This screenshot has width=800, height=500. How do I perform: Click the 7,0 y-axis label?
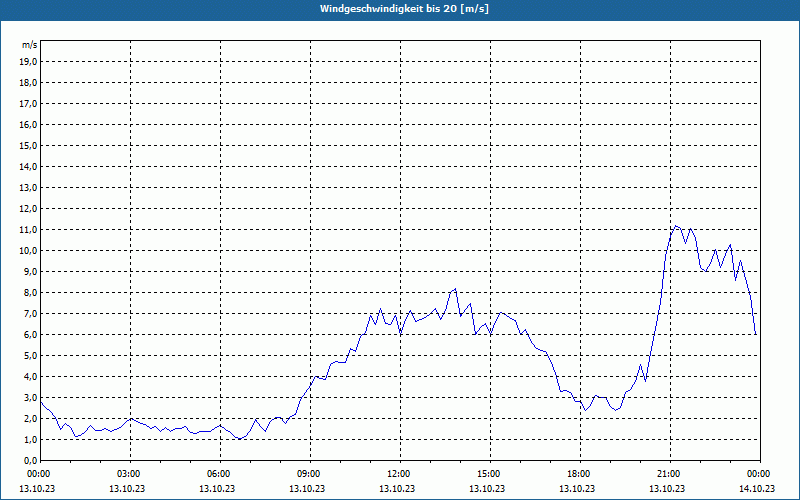pyautogui.click(x=30, y=314)
